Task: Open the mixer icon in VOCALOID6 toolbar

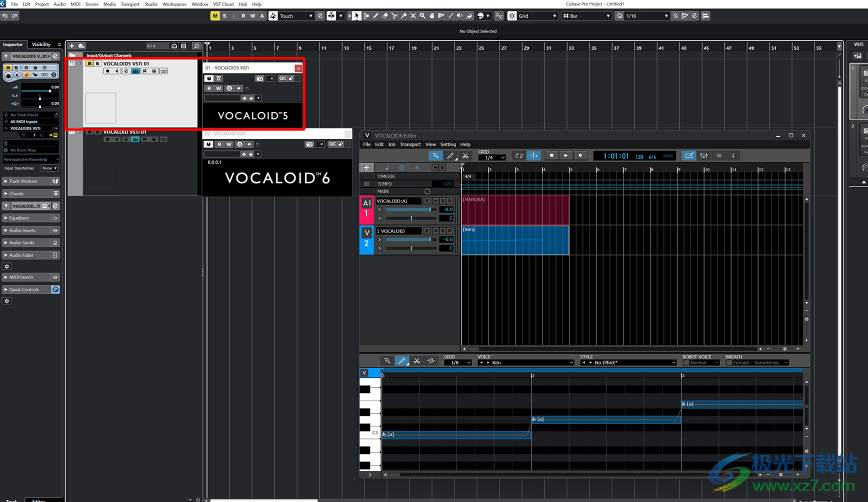Action: [704, 155]
